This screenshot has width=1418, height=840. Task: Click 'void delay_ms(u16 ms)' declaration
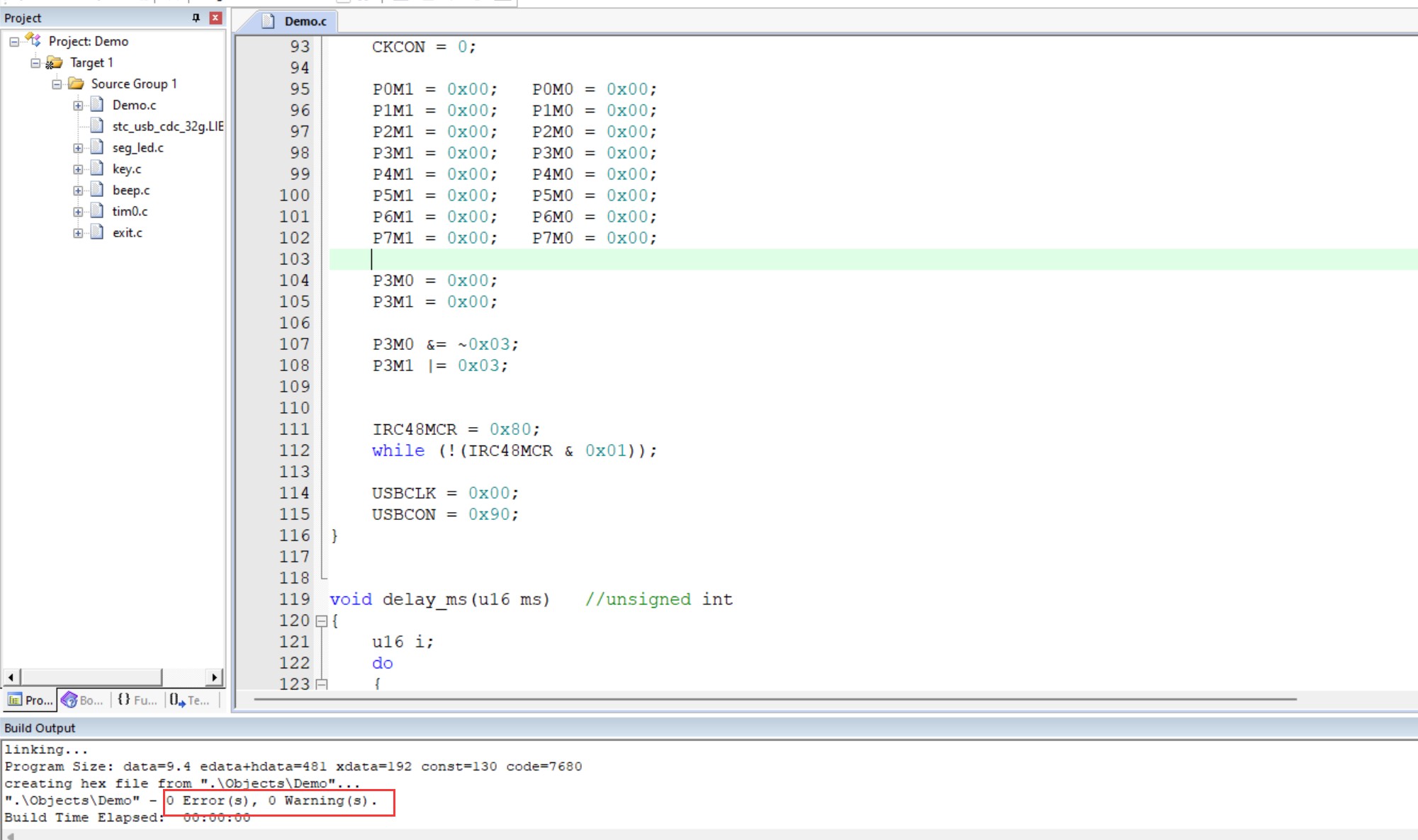(x=439, y=599)
